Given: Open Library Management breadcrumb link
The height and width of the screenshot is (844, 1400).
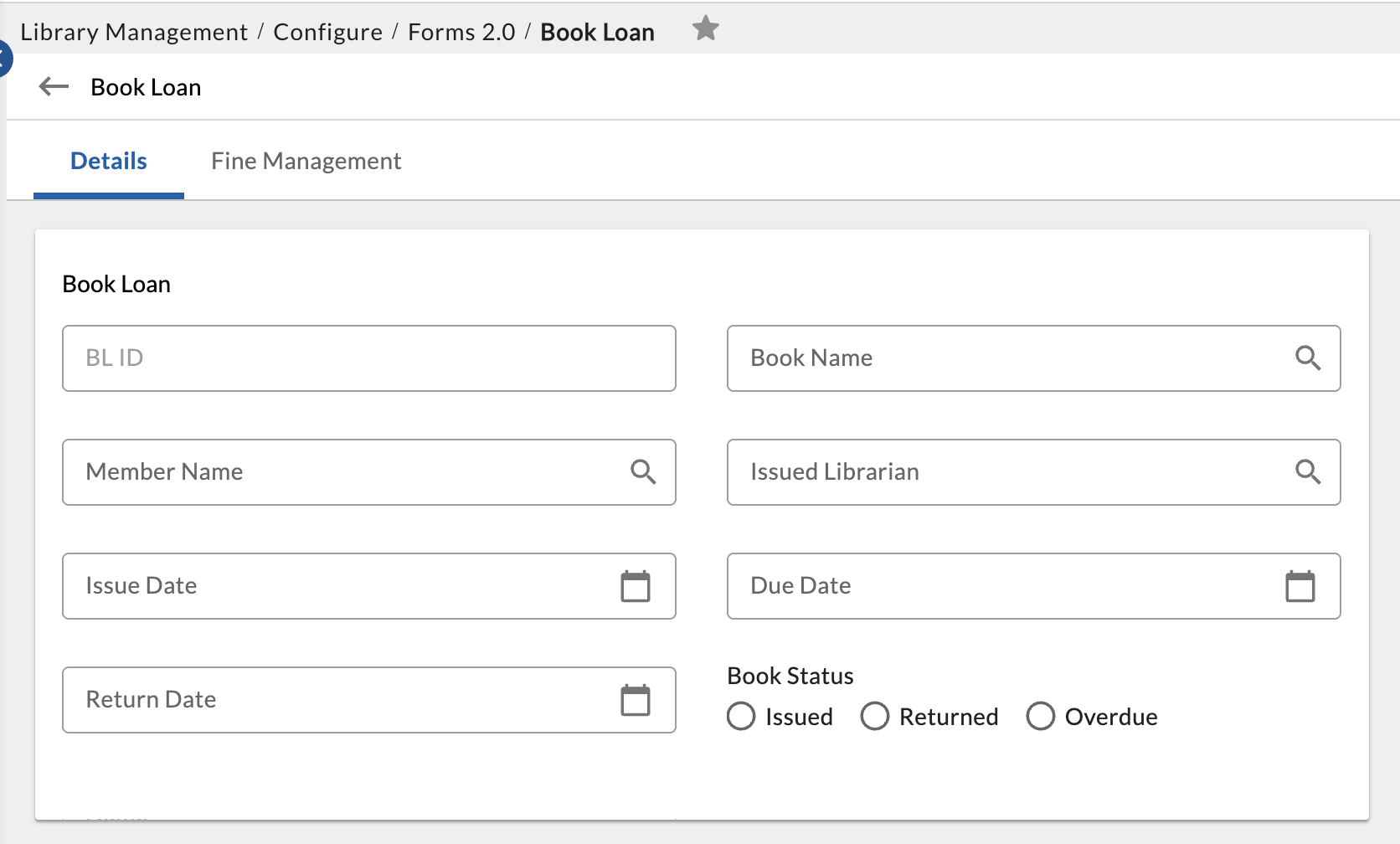Looking at the screenshot, I should coord(134,32).
